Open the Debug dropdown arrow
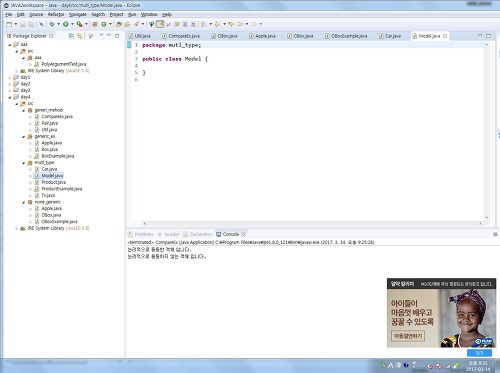The height and width of the screenshot is (373, 500). (58, 24)
